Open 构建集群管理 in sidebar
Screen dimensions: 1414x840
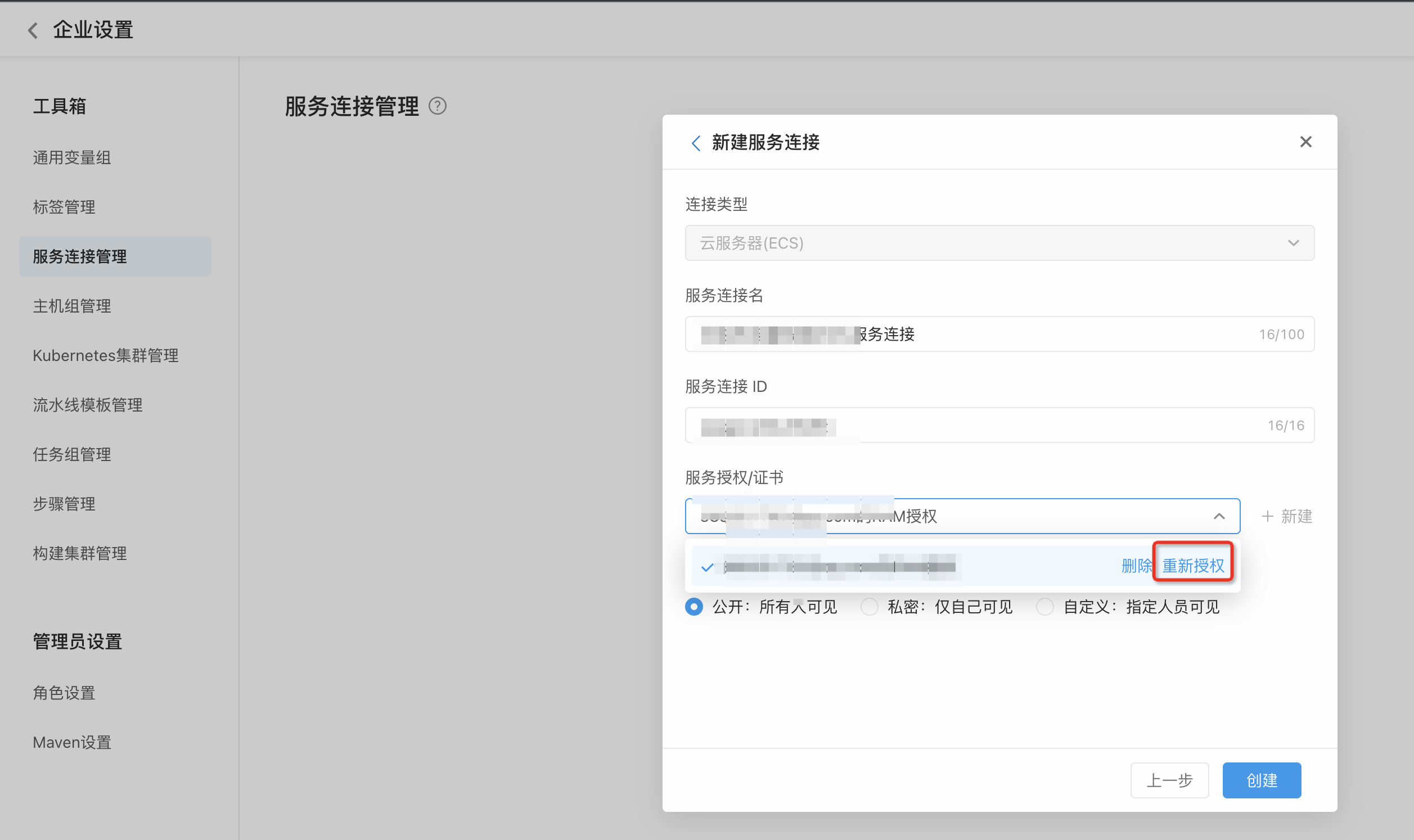point(80,554)
